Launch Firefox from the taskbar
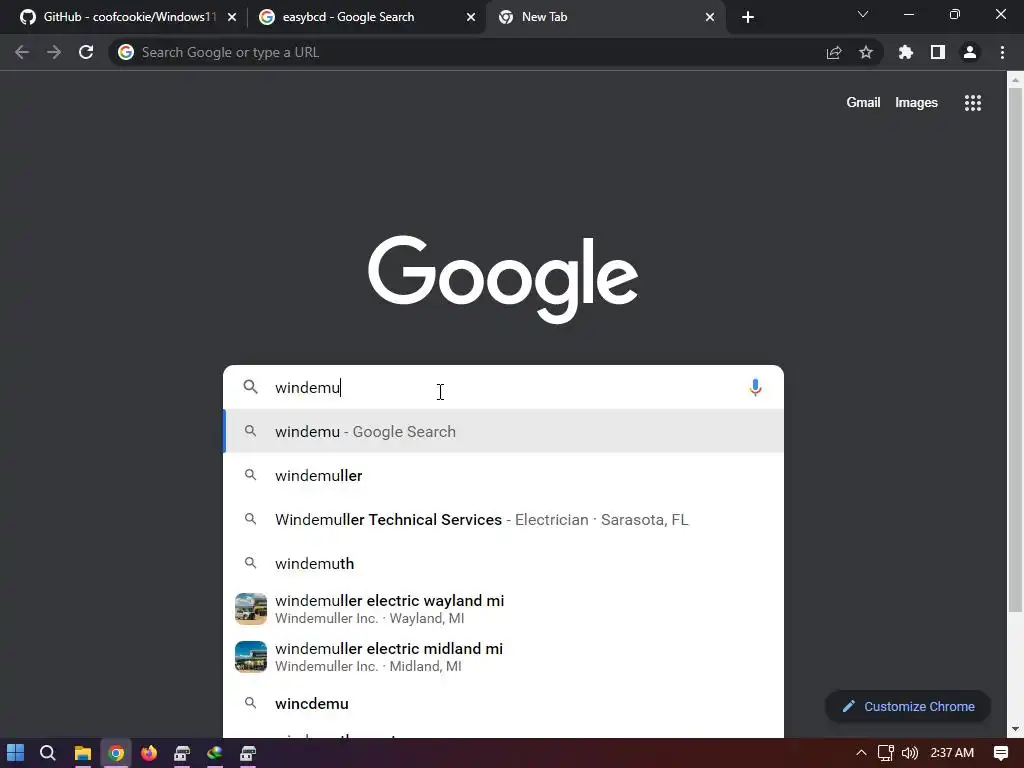Image resolution: width=1024 pixels, height=768 pixels. tap(149, 753)
